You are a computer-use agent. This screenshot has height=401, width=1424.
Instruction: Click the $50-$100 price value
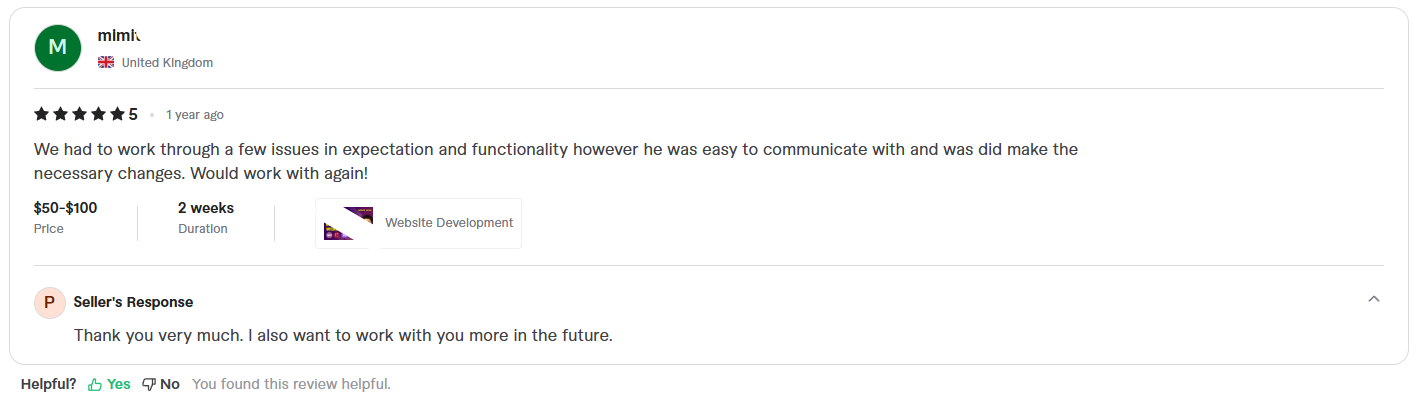click(x=65, y=208)
